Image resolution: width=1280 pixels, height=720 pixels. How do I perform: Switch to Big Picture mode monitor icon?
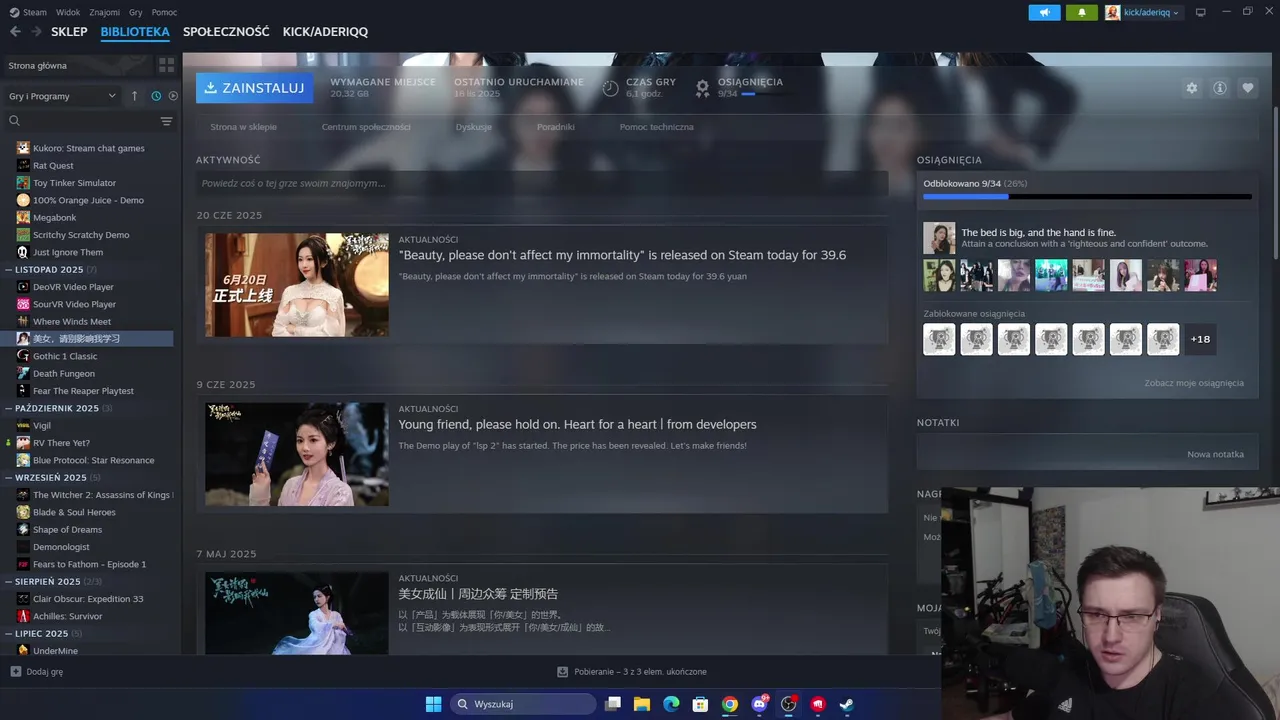(x=1201, y=12)
